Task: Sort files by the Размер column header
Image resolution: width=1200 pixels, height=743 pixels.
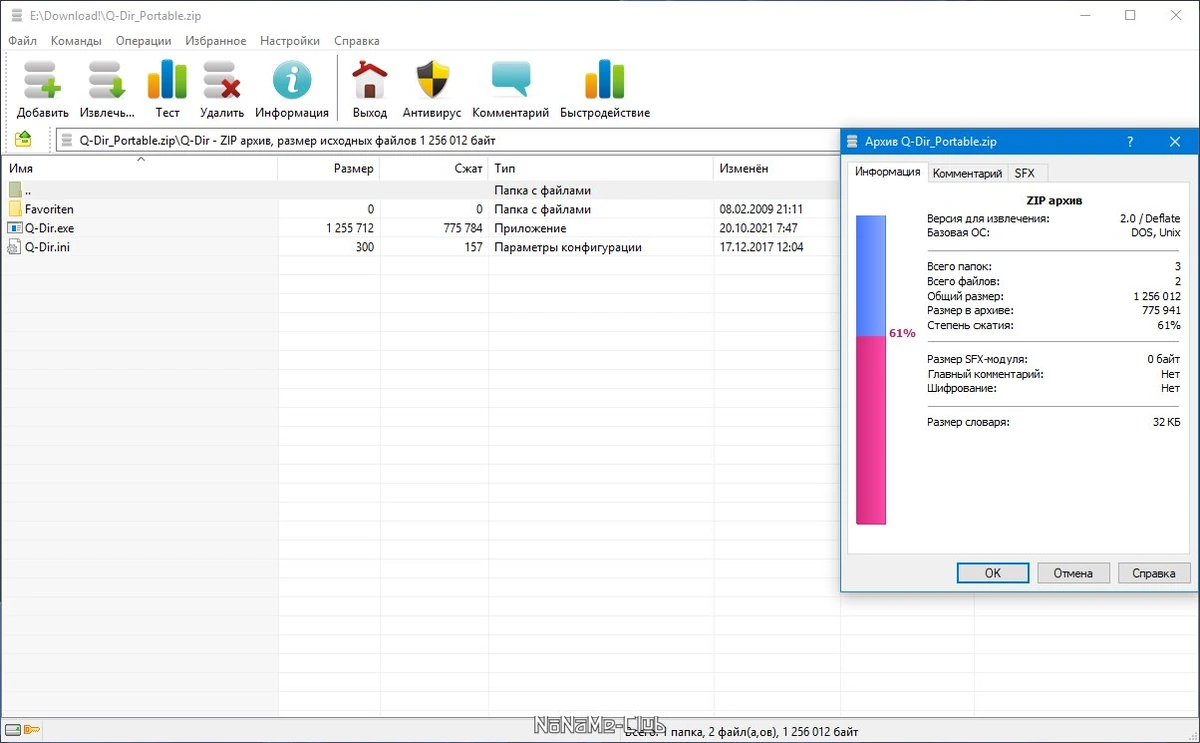Action: pyautogui.click(x=329, y=169)
